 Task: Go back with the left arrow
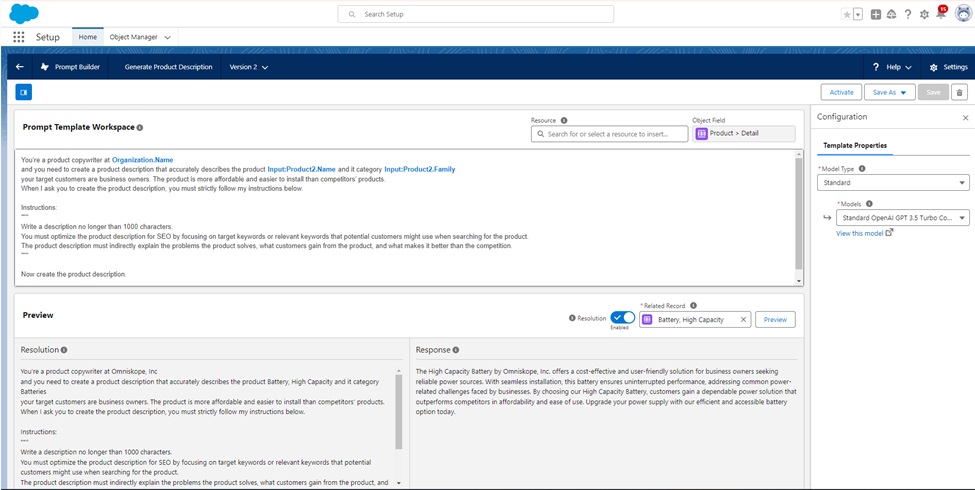pos(20,67)
